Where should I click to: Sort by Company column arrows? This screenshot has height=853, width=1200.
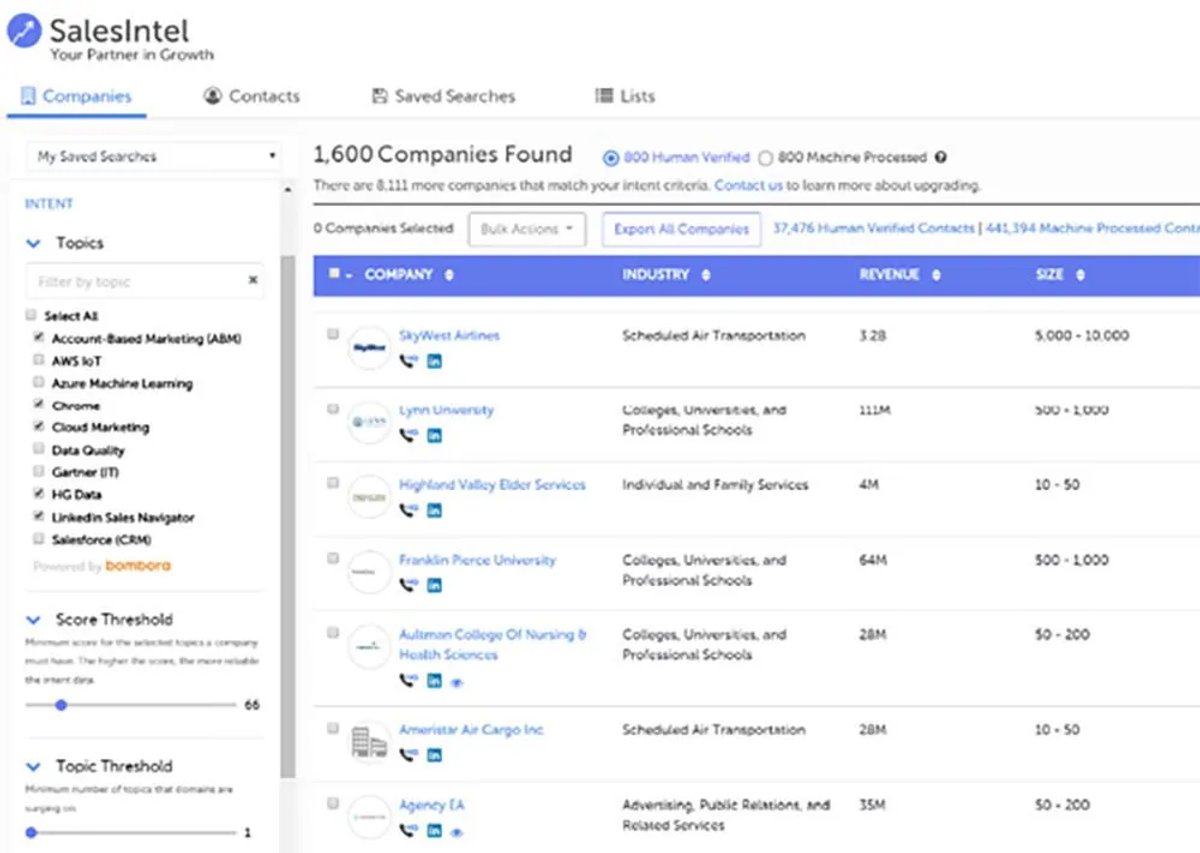(x=449, y=275)
